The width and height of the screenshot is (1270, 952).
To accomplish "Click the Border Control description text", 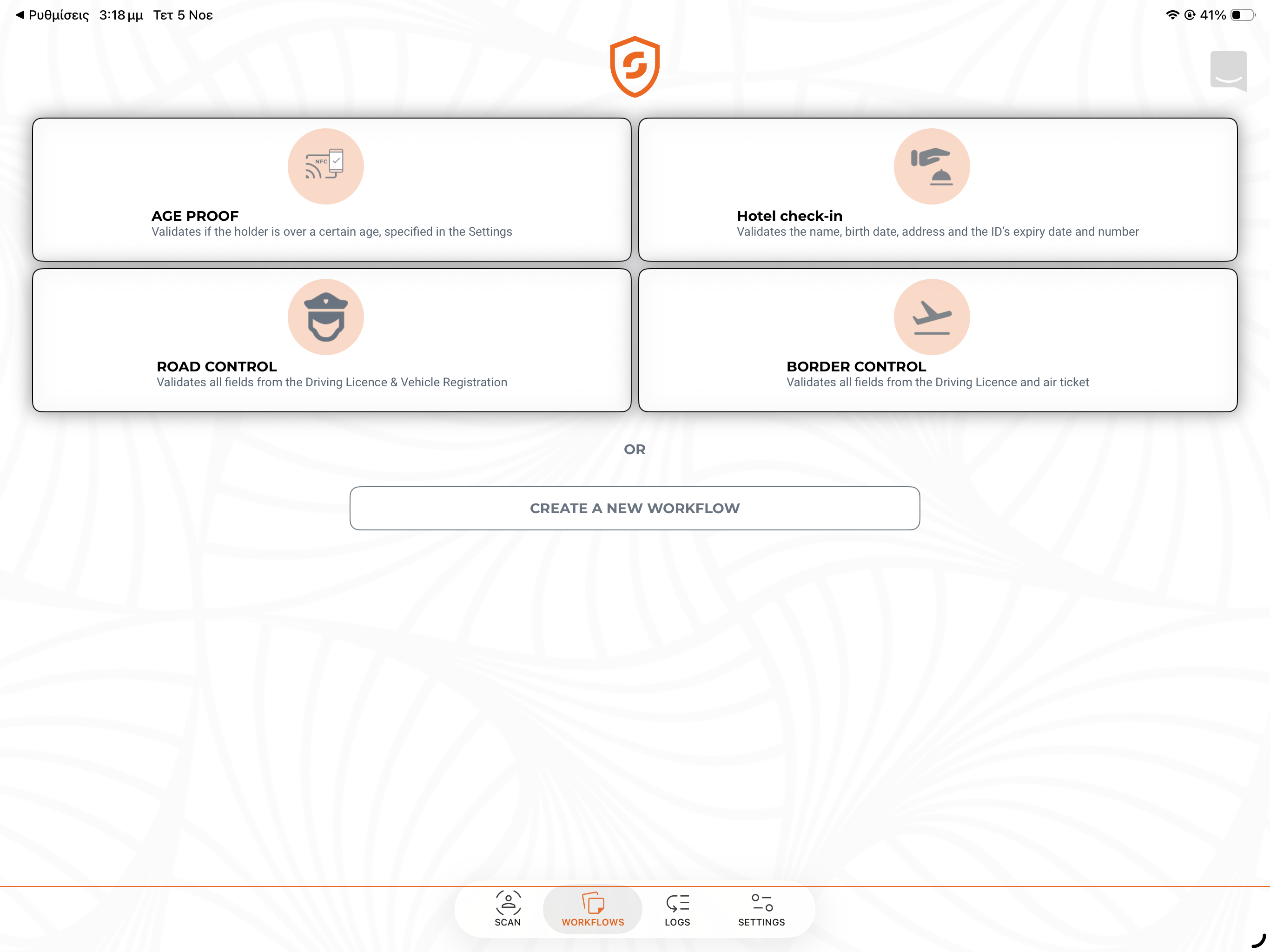I will point(938,383).
